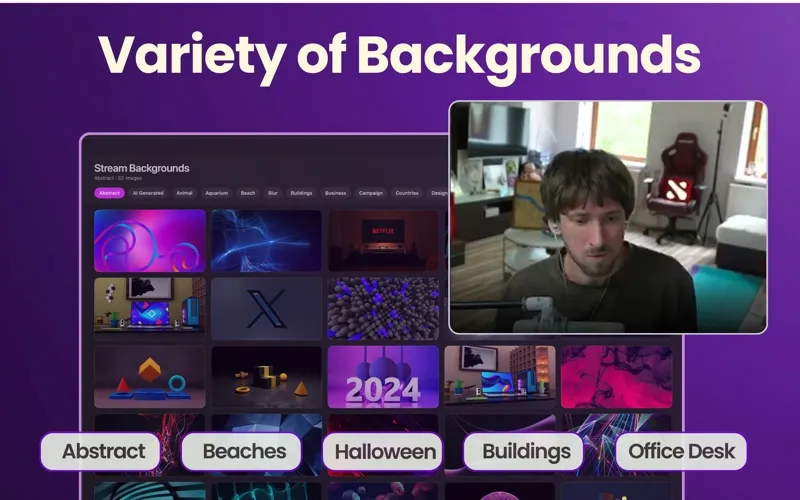Pick the X logo background thumbnail
The image size is (800, 500).
266,309
